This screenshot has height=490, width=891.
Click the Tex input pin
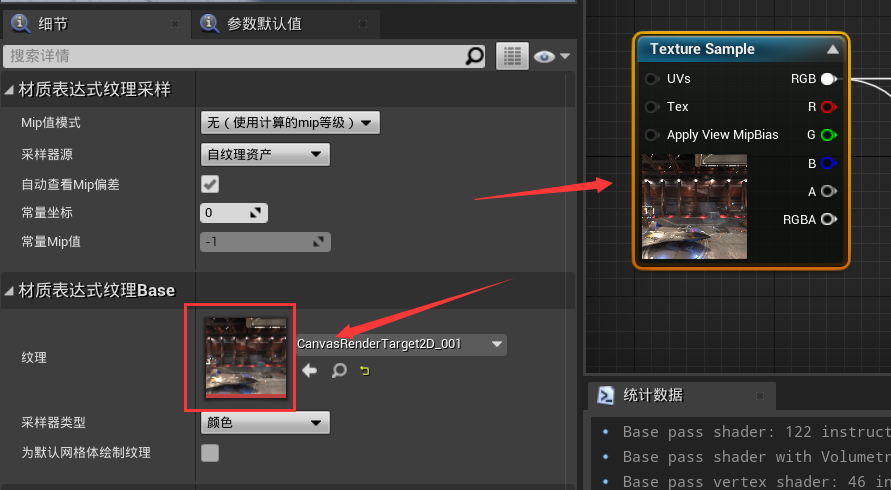tap(651, 107)
